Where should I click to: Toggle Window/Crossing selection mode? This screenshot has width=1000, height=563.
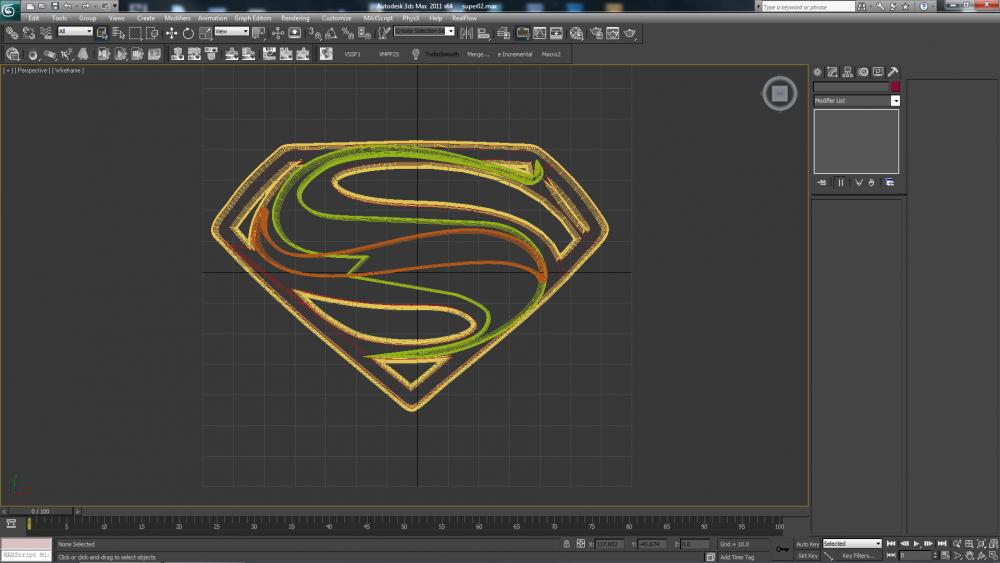pos(152,33)
